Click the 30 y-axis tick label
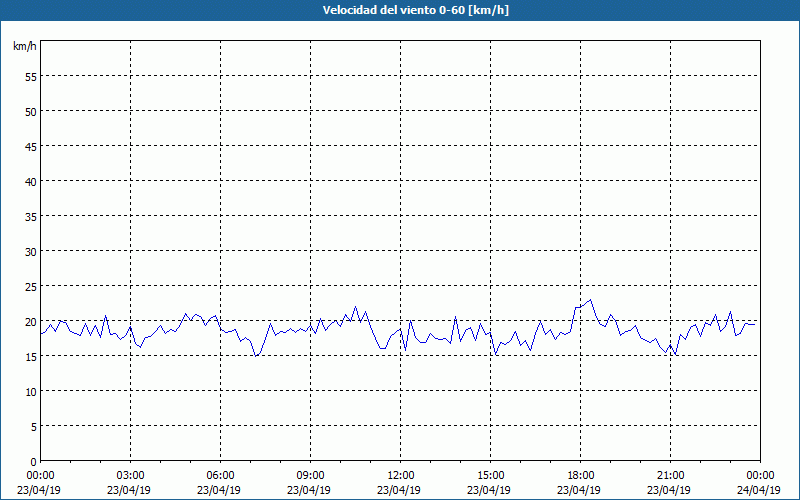The height and width of the screenshot is (500, 800). coord(30,251)
